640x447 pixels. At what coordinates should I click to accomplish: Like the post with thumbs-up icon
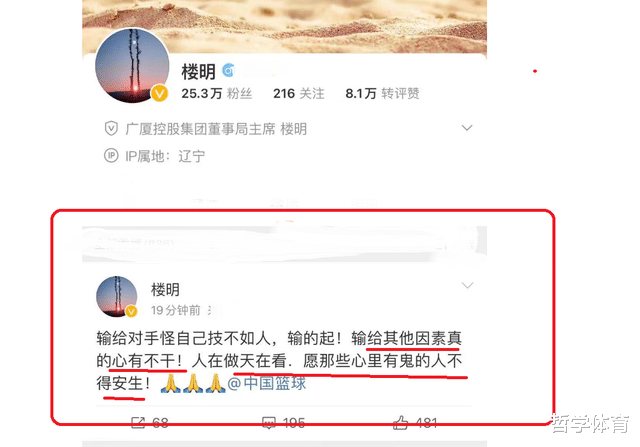click(400, 423)
